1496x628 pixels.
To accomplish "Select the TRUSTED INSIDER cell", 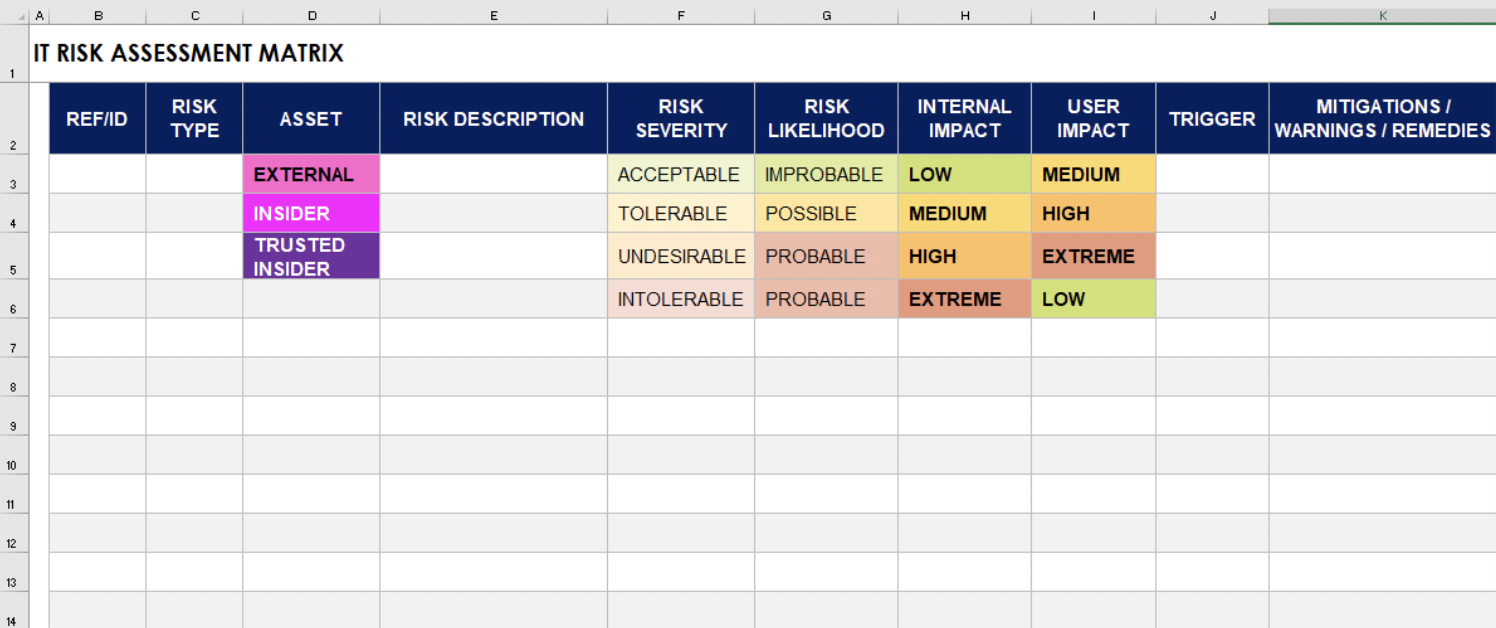I will pyautogui.click(x=311, y=255).
